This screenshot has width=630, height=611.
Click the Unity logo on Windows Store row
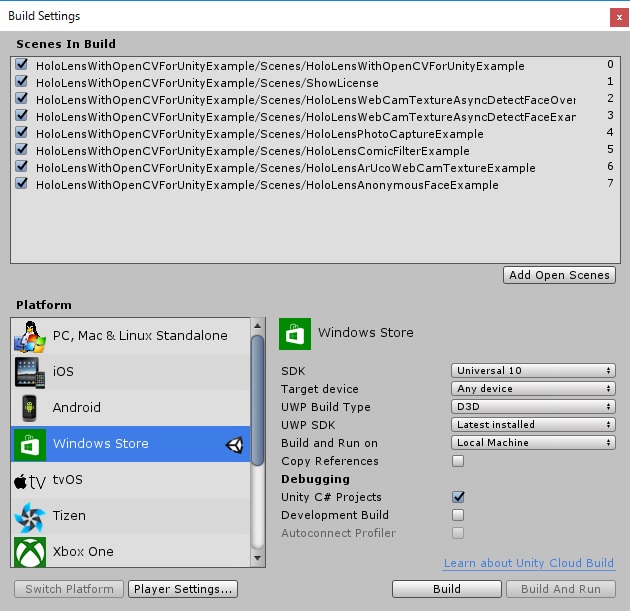pos(234,445)
